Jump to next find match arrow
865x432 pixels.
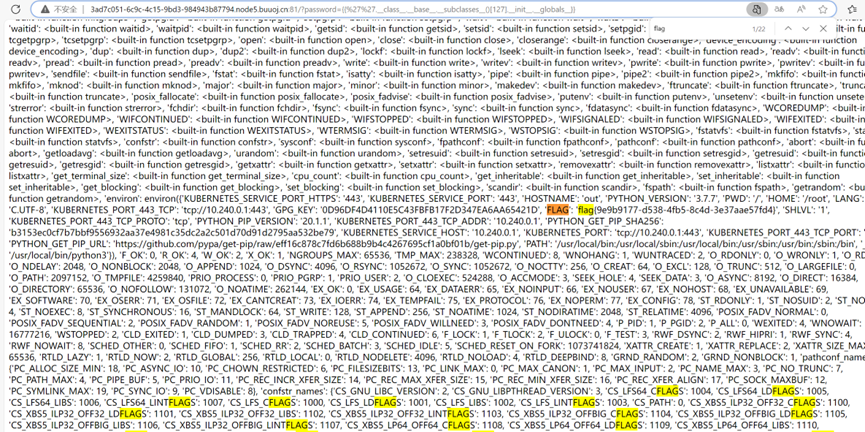coord(804,29)
